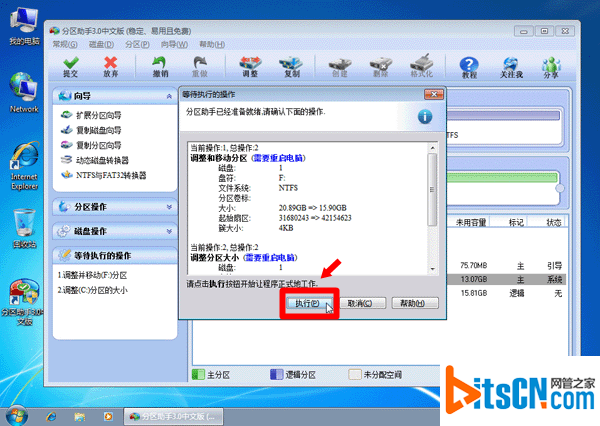The height and width of the screenshot is (426, 600).
Task: Open the folder explorer taskbar icon
Action: pos(80,416)
